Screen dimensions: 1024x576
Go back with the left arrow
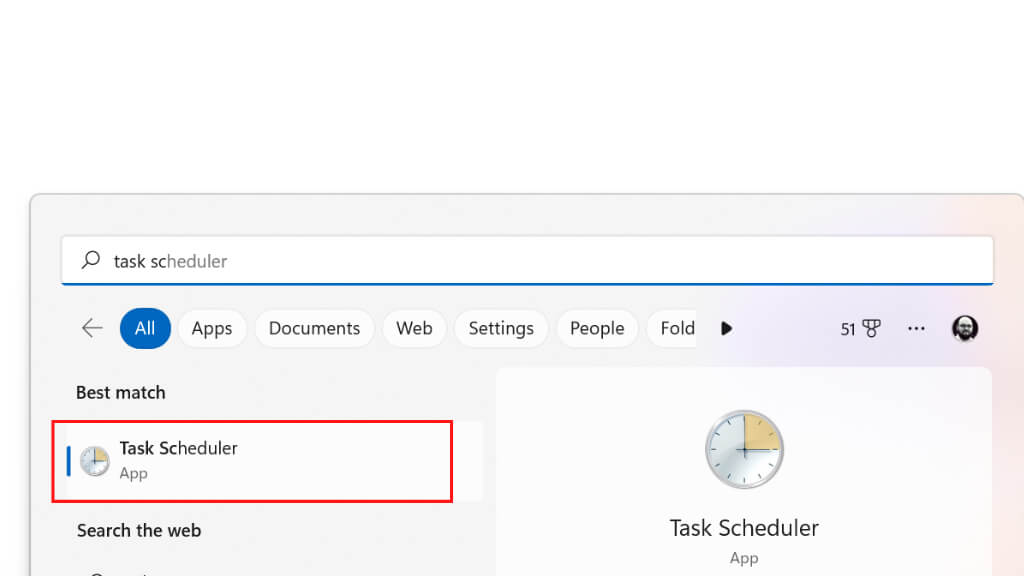(92, 328)
